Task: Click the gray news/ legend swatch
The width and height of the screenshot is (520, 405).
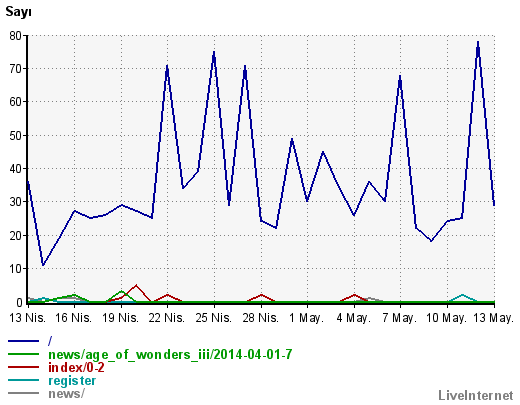Action: coord(23,393)
